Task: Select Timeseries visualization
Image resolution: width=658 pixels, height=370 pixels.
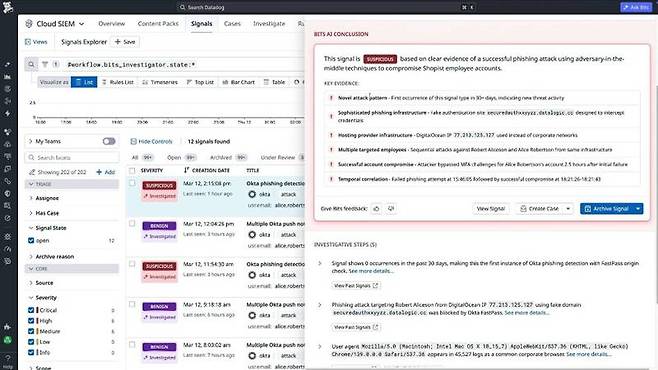Action: [x=160, y=82]
